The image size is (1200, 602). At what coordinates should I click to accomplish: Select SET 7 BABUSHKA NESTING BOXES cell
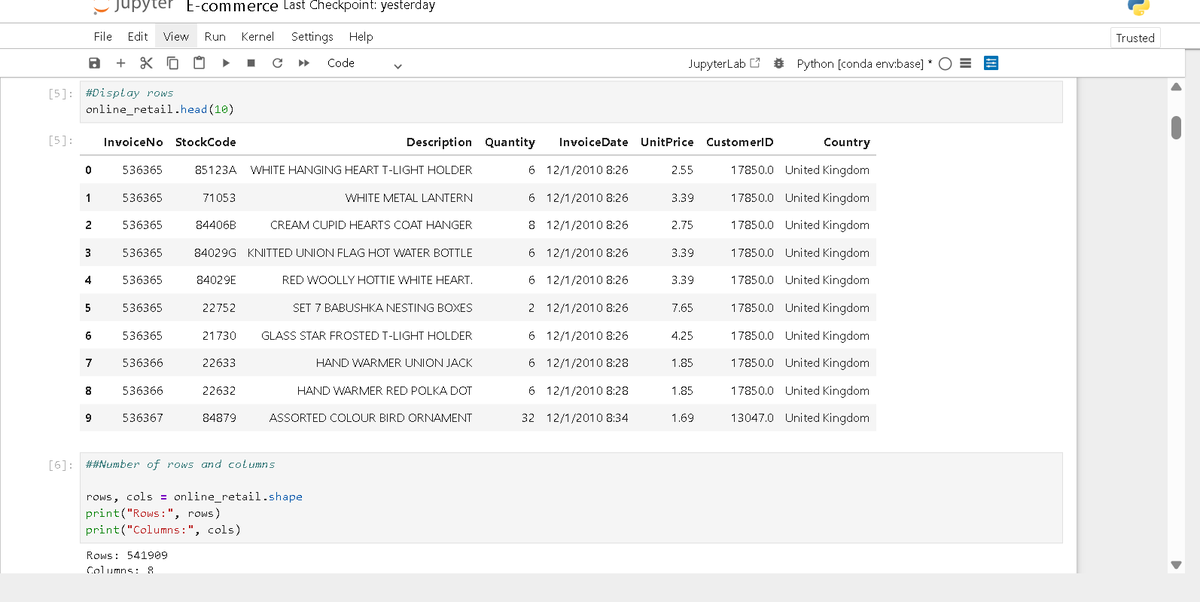coord(383,308)
